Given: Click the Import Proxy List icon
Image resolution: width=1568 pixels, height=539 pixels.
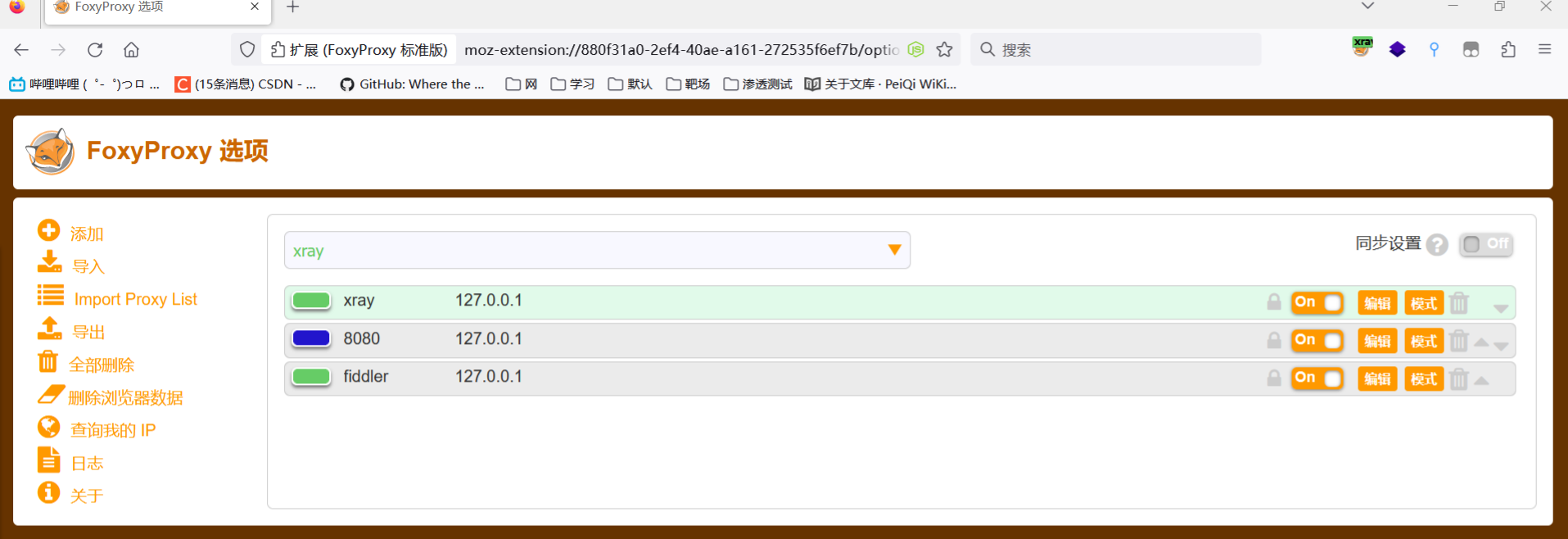Looking at the screenshot, I should point(50,295).
